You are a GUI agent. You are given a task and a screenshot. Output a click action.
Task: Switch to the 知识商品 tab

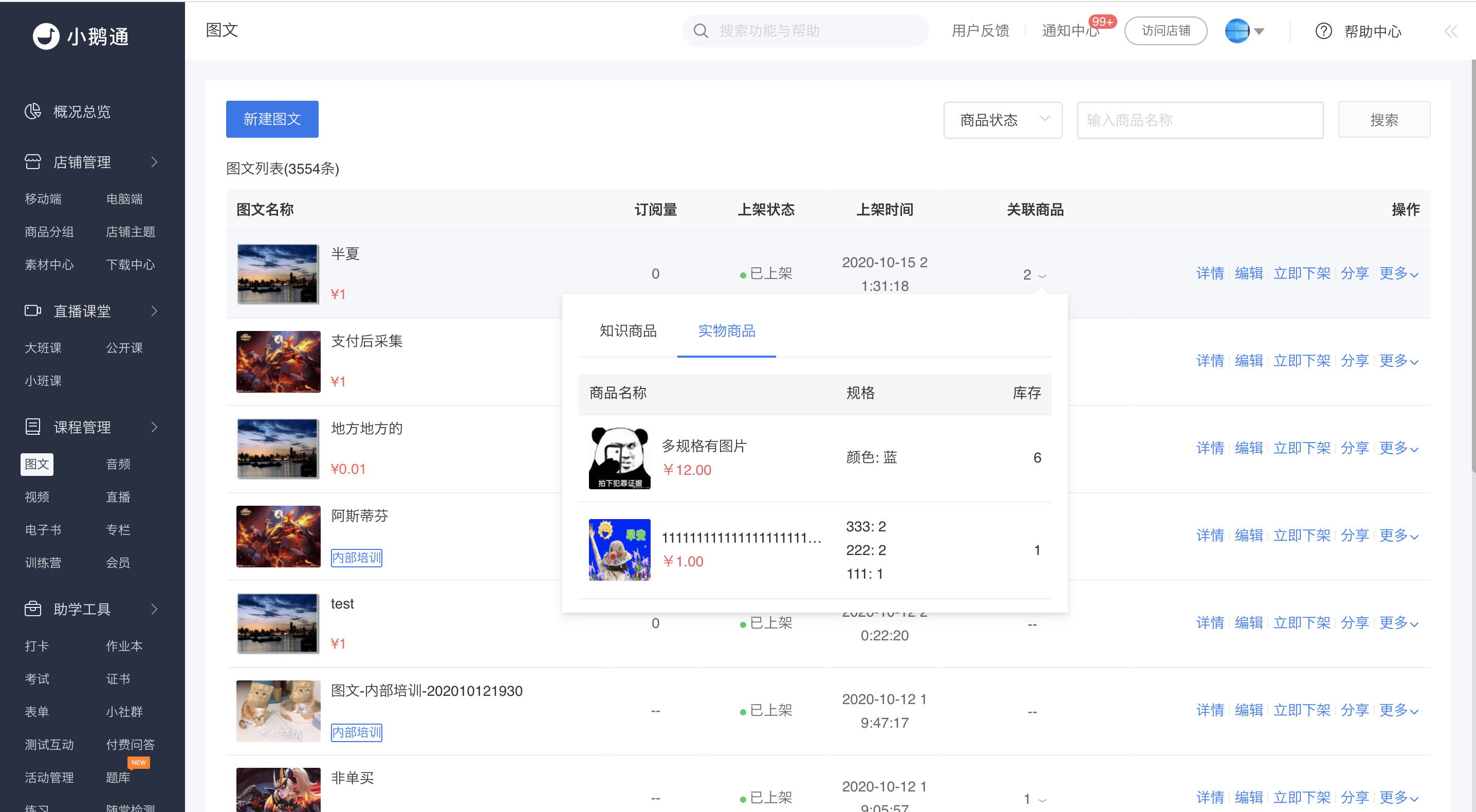tap(628, 330)
